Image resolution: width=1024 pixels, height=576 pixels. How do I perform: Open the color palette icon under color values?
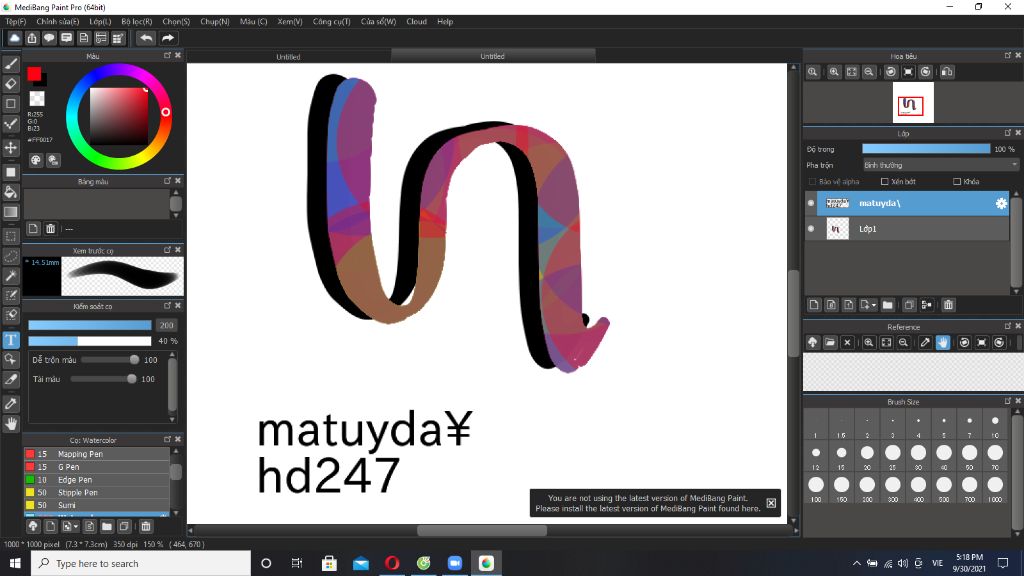[x=36, y=160]
